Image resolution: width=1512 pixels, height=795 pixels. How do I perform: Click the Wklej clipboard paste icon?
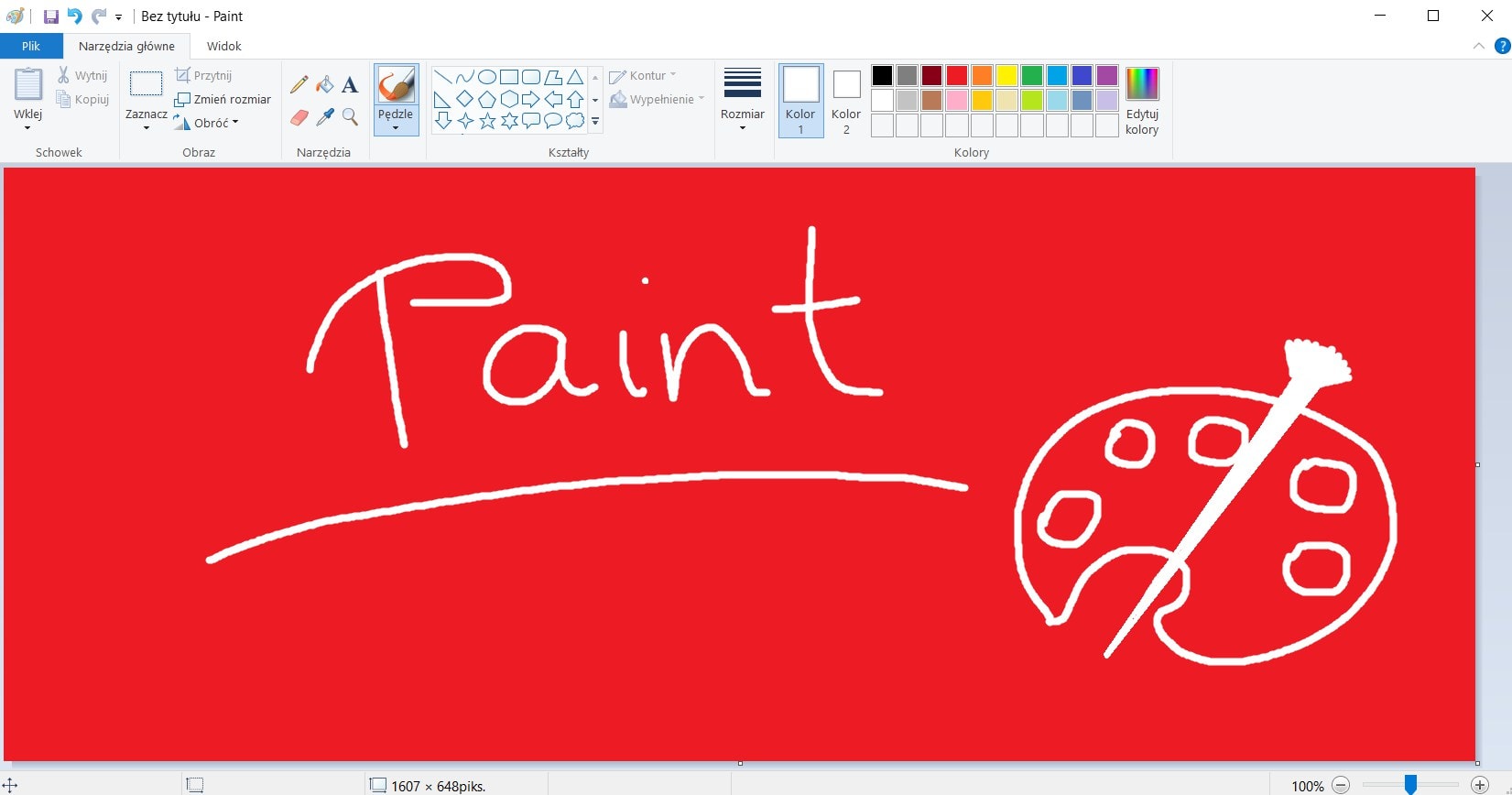pos(28,84)
